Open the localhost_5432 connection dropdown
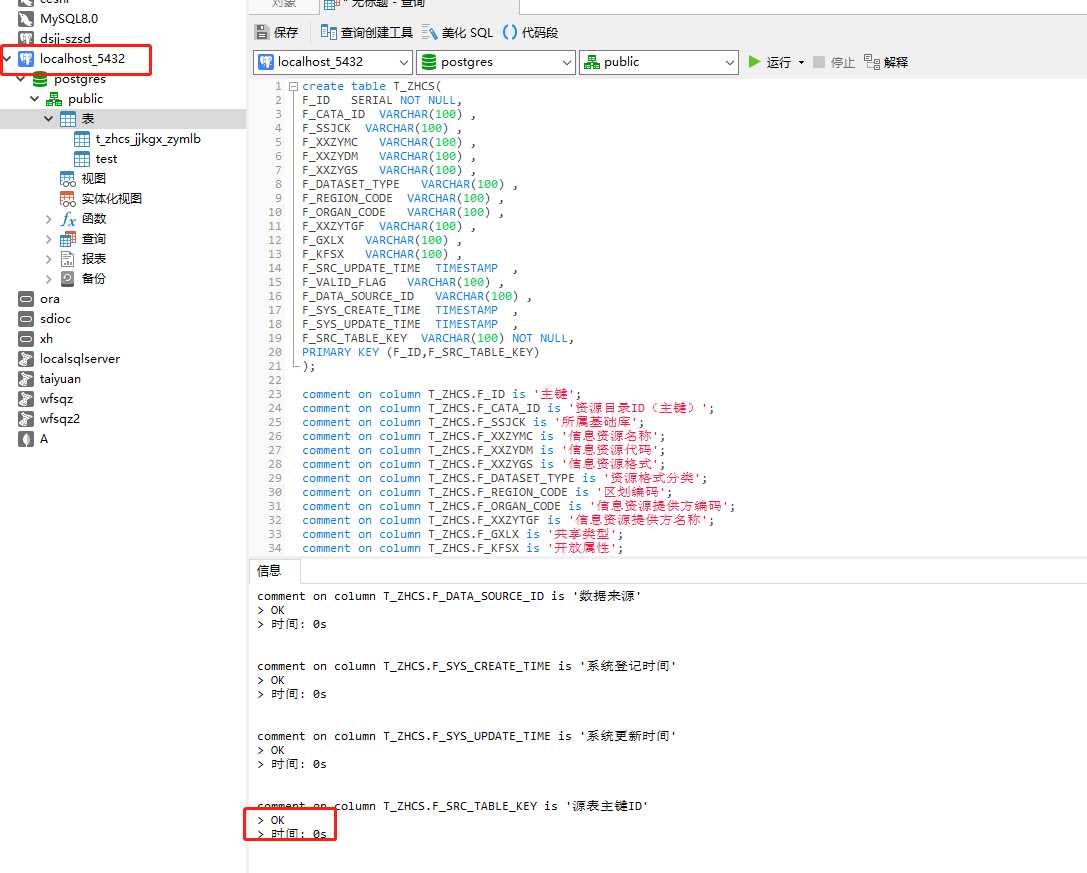This screenshot has width=1087, height=873. [333, 62]
